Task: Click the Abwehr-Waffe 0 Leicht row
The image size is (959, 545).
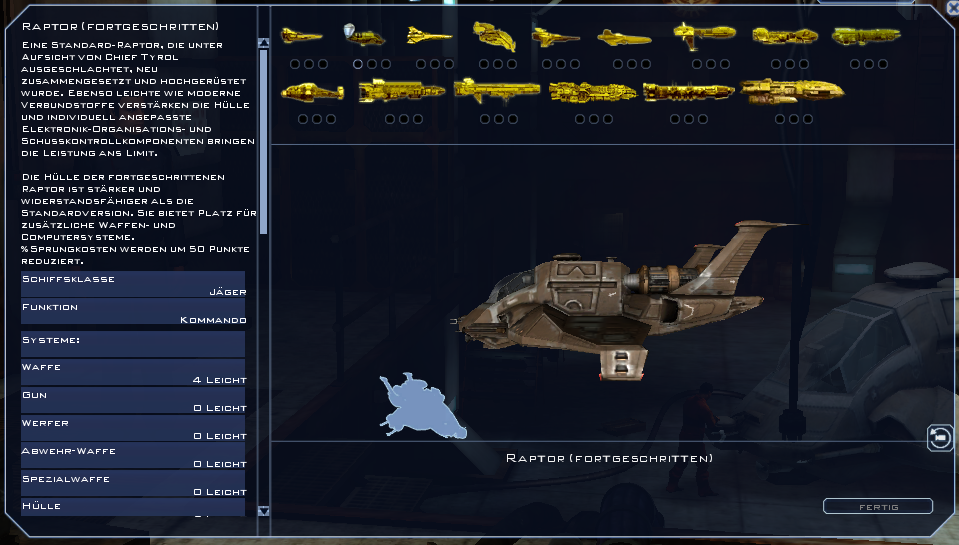Action: pos(133,457)
